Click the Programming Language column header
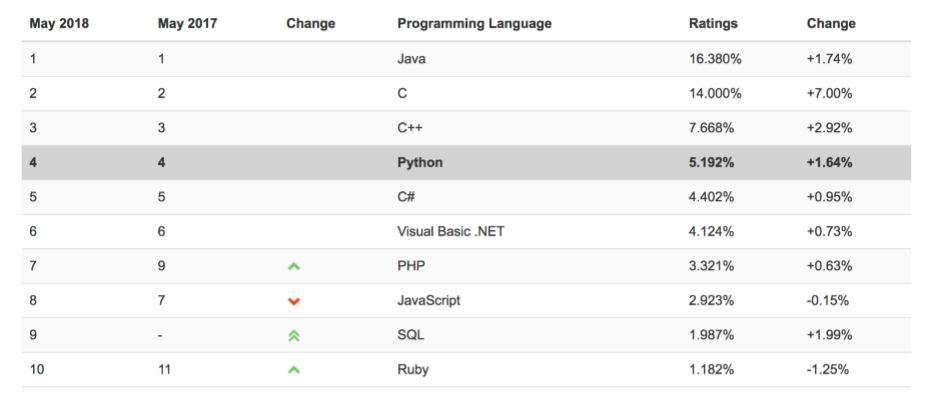 click(x=474, y=23)
